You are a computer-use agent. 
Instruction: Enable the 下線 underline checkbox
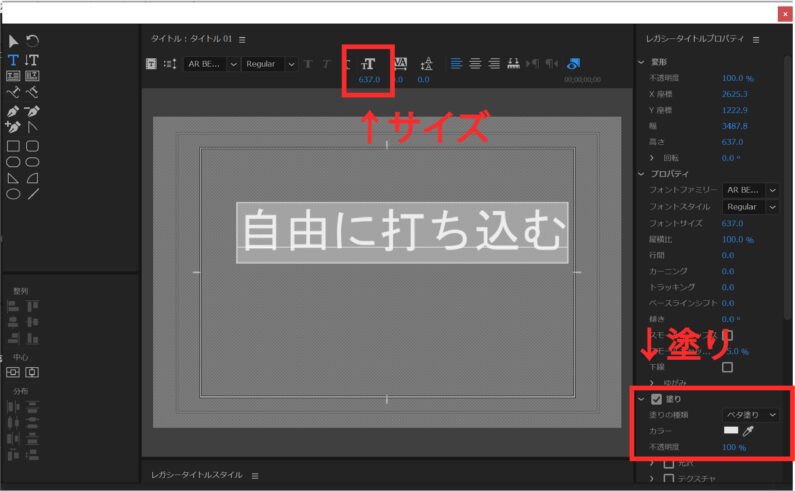point(727,367)
